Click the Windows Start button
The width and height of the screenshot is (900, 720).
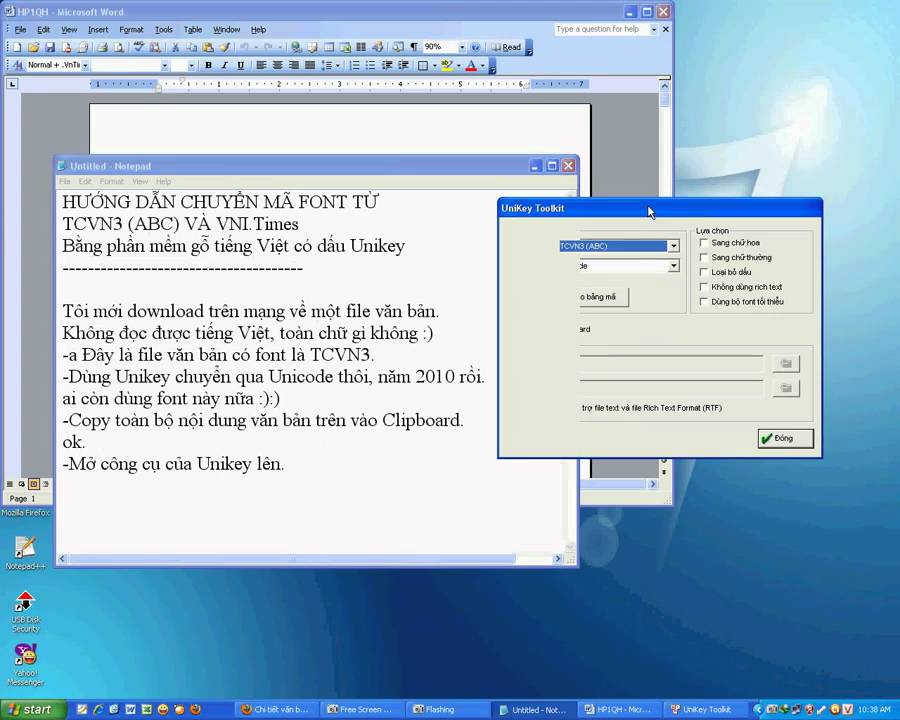tap(33, 710)
